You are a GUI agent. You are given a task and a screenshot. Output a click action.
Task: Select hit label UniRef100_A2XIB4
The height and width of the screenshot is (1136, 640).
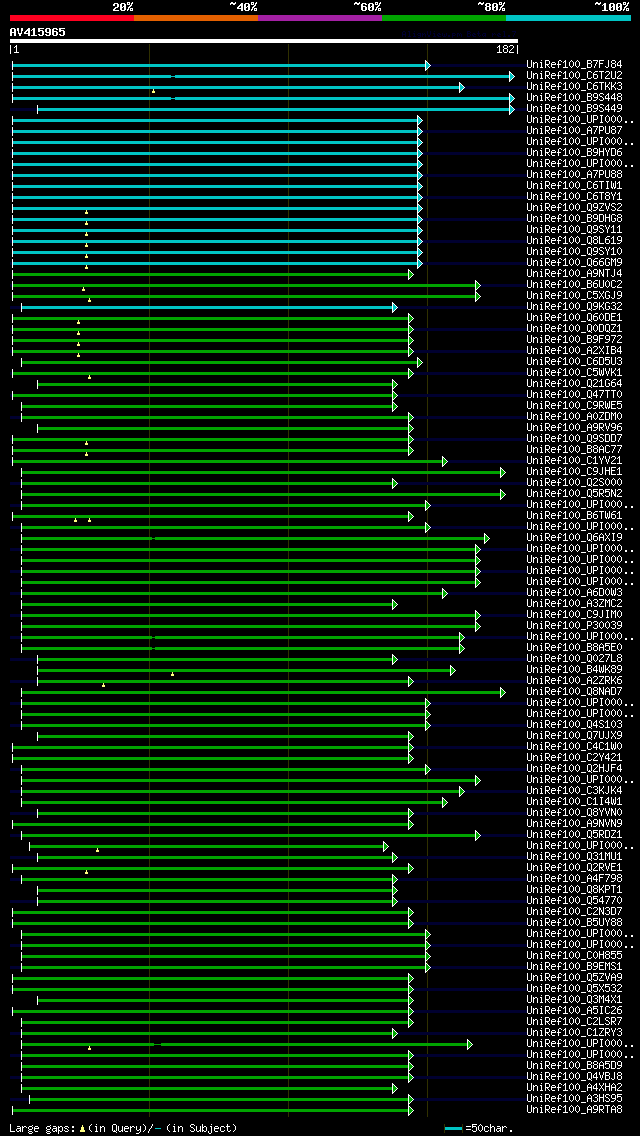click(574, 351)
